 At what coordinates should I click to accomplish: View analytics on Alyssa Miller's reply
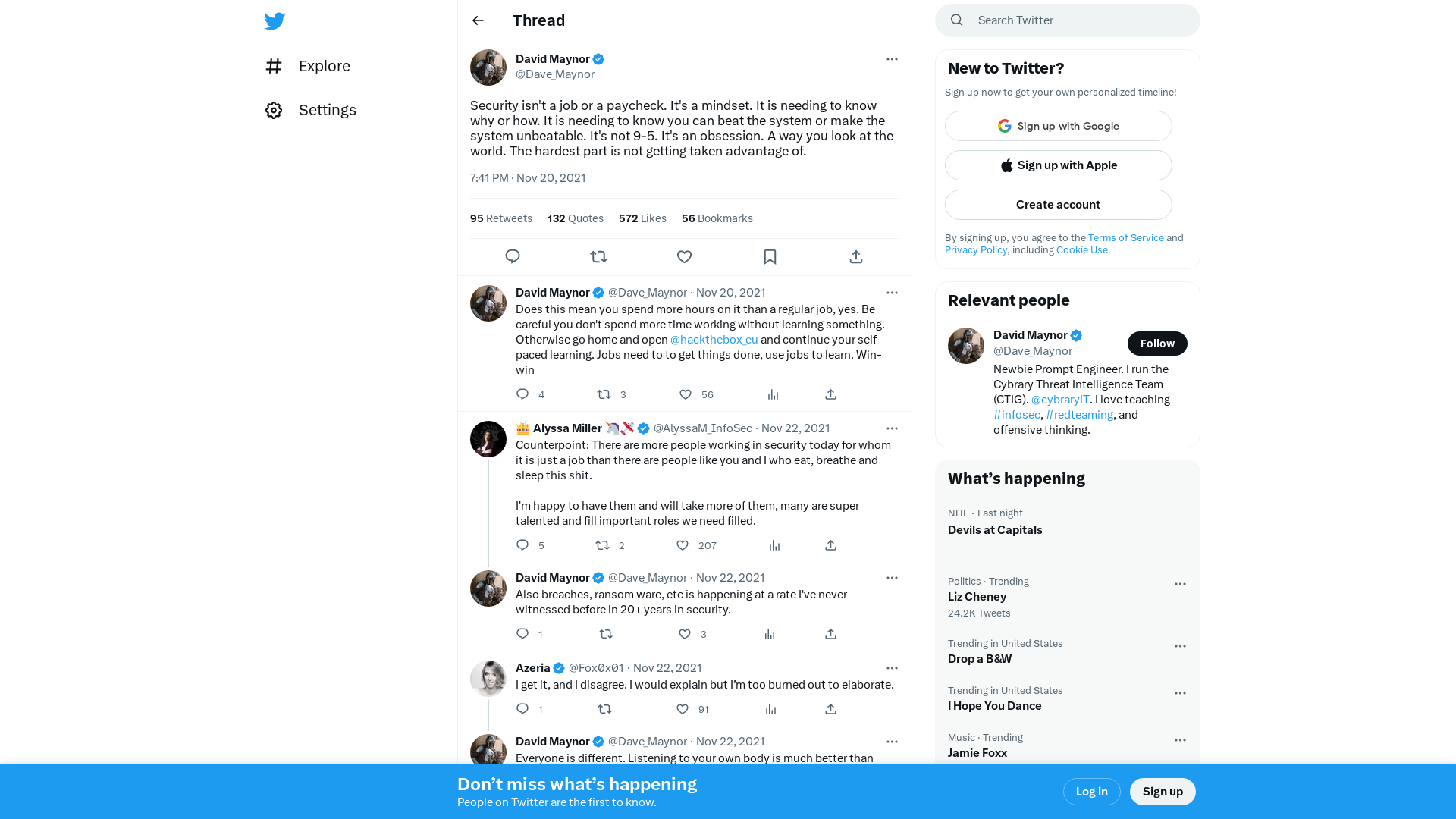pyautogui.click(x=774, y=545)
